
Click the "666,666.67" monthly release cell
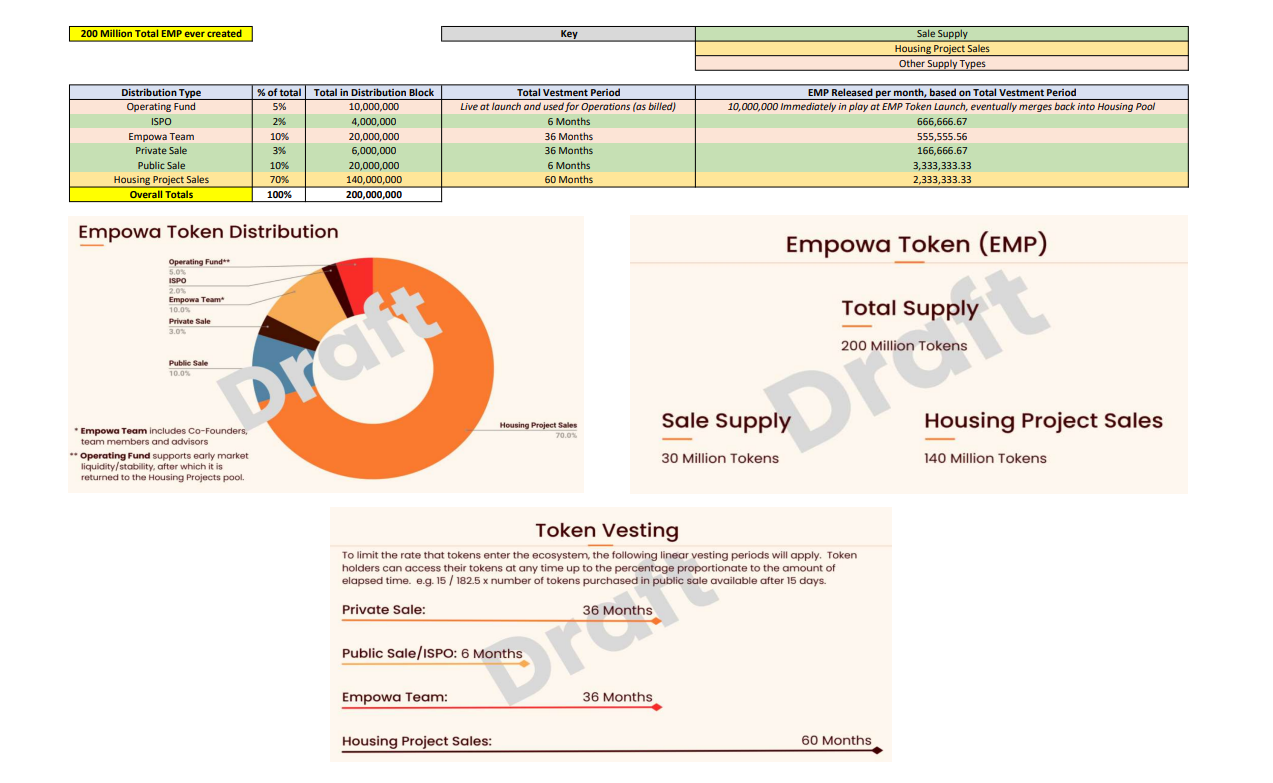click(x=942, y=122)
